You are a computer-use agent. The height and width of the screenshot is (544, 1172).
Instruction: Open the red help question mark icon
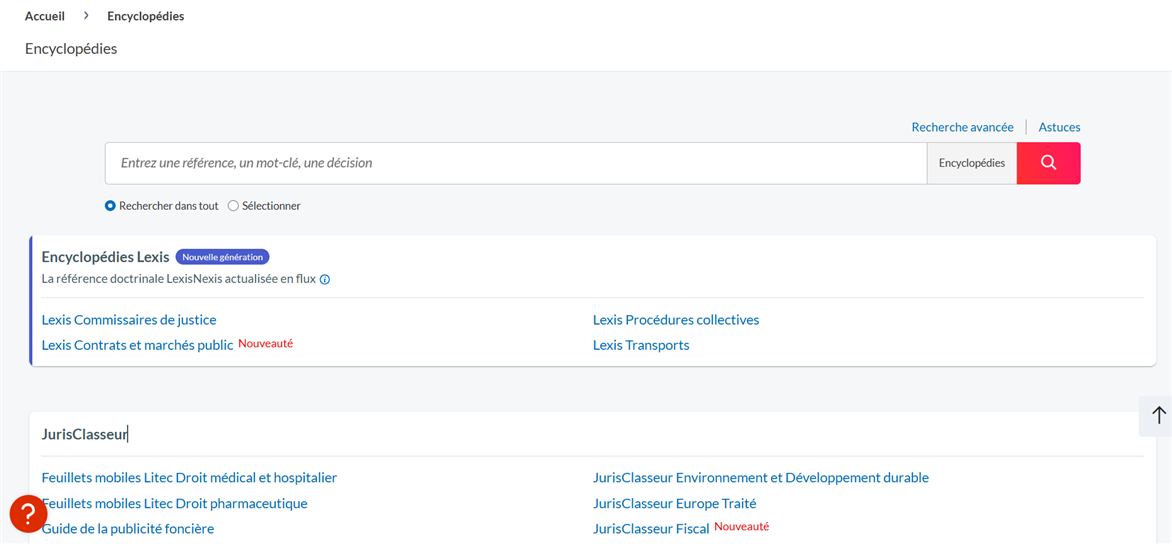point(28,513)
